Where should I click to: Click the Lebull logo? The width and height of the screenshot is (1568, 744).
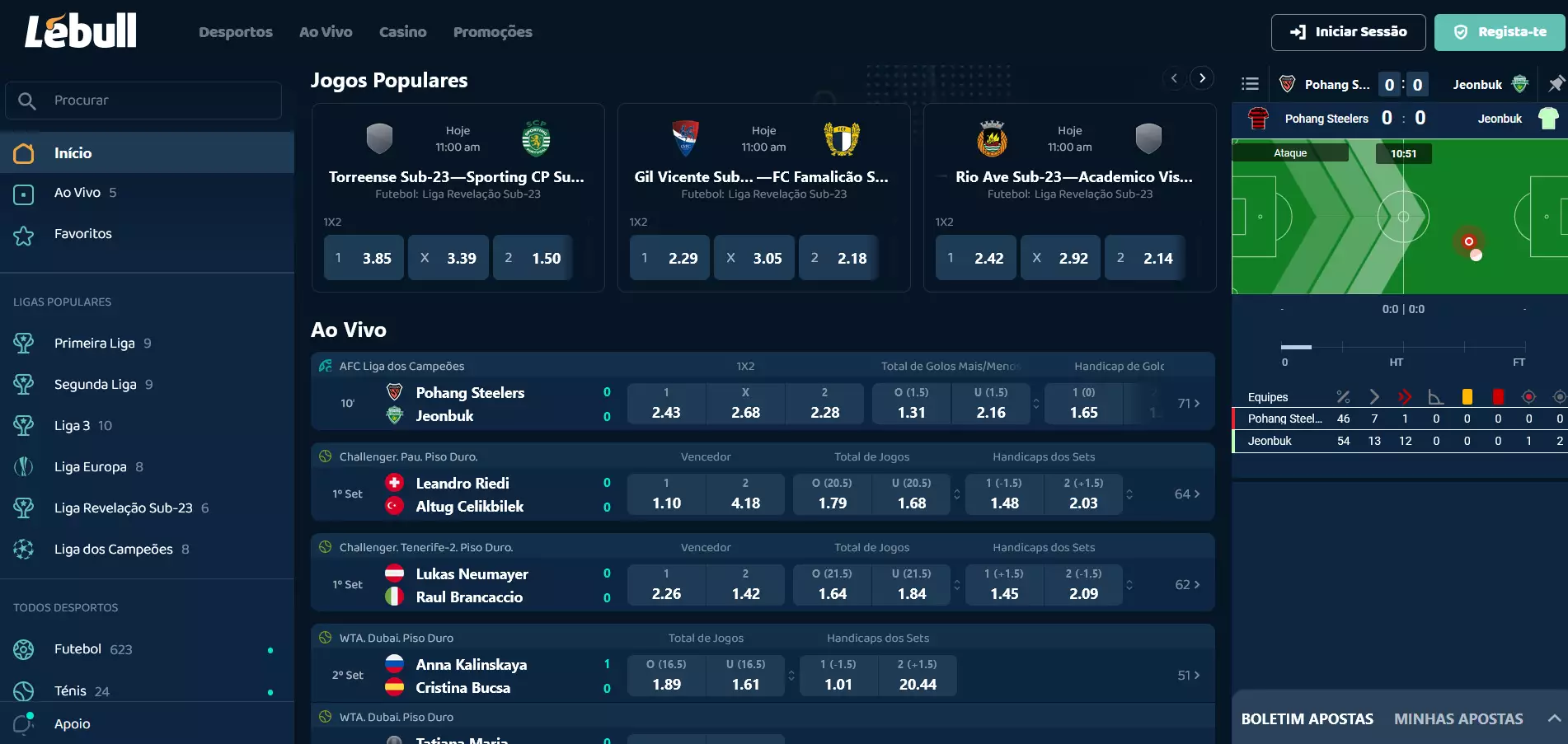81,31
